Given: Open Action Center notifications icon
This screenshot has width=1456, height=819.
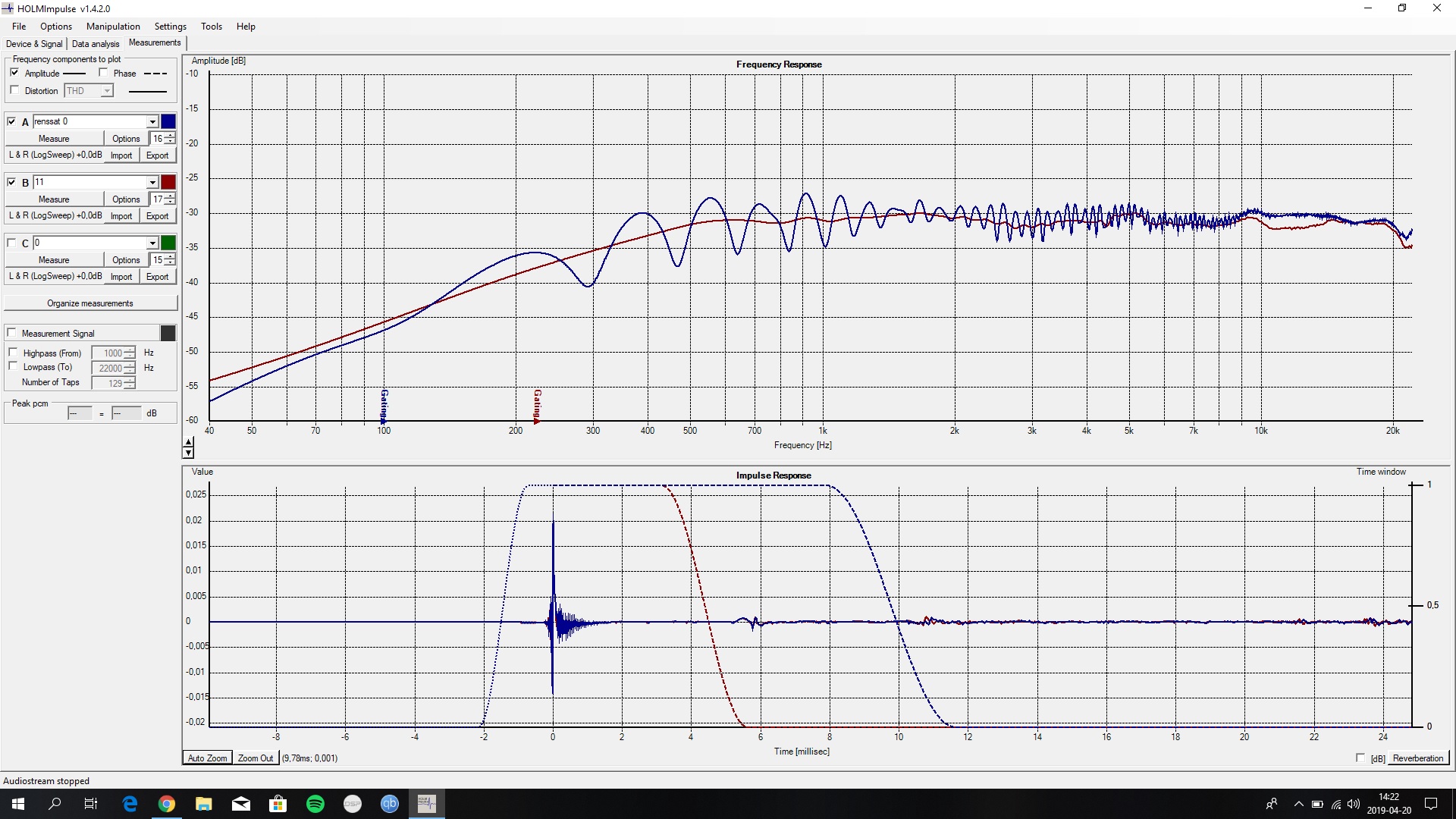Looking at the screenshot, I should tap(1431, 804).
